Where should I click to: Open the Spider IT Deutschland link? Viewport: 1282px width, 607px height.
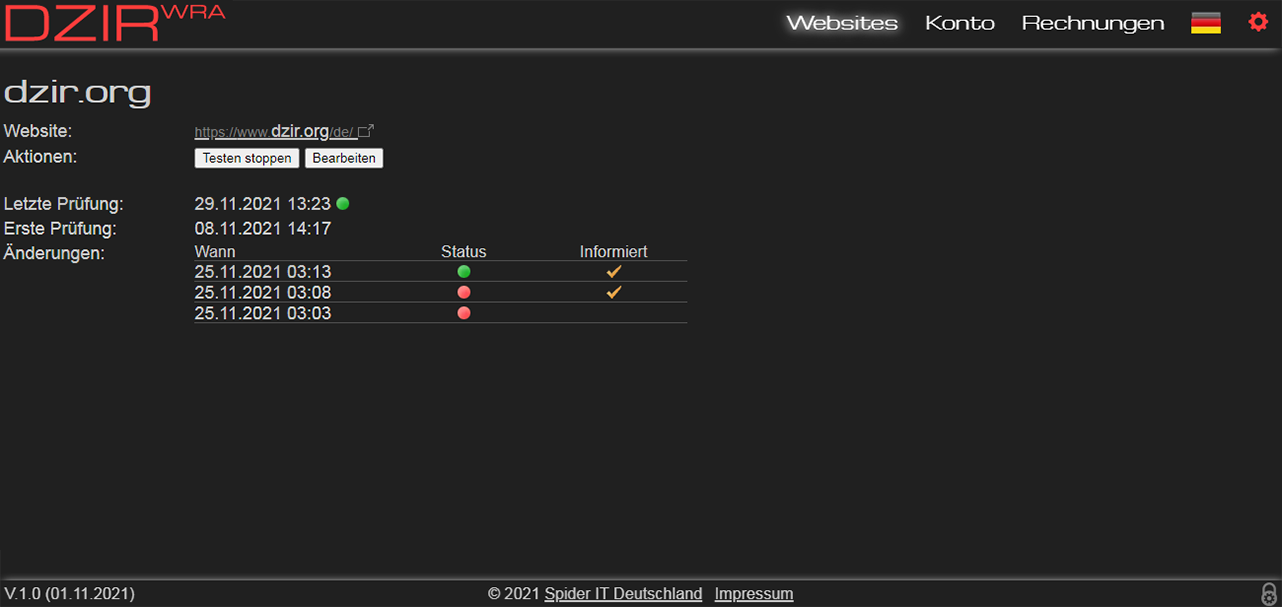pos(623,594)
